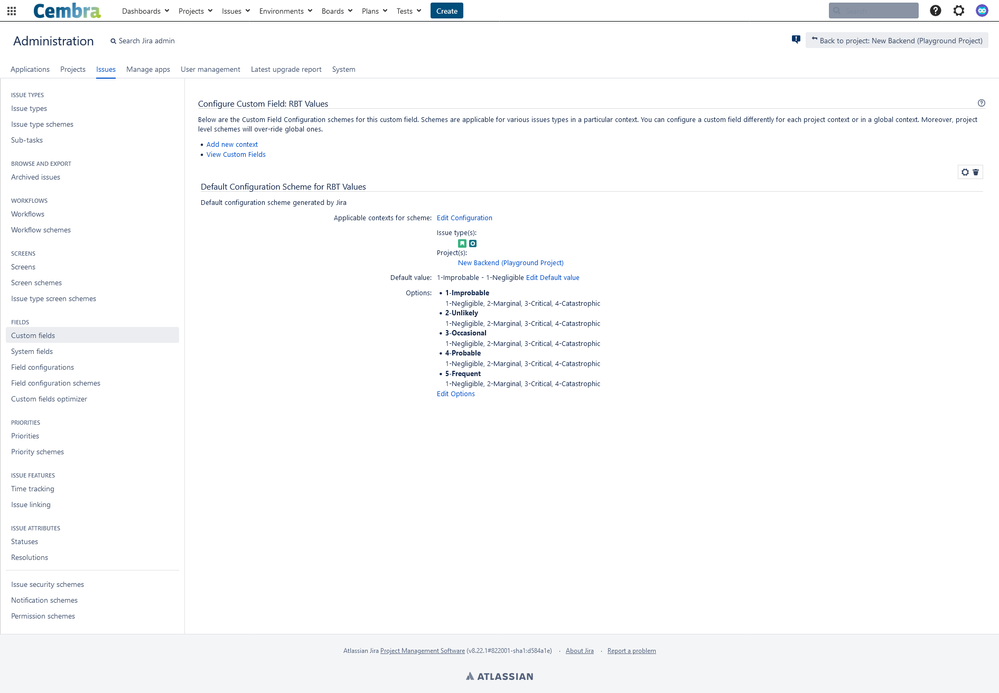This screenshot has height=693, width=999.
Task: Click the Create button
Action: tap(447, 11)
